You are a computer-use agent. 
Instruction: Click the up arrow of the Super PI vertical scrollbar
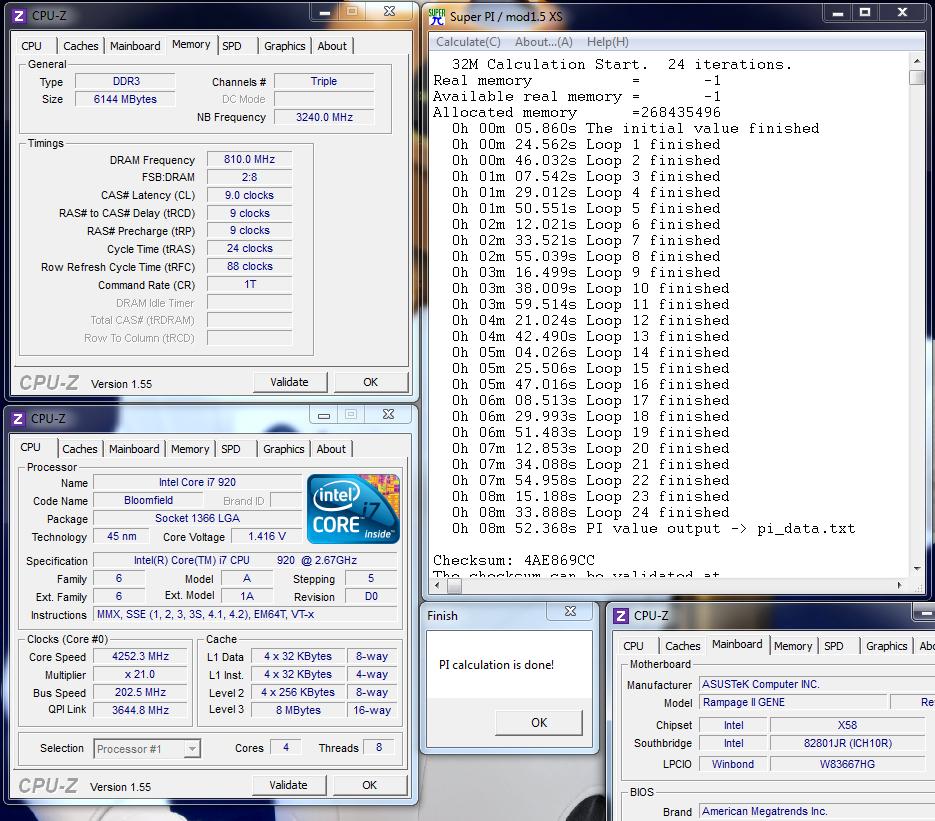pos(917,61)
